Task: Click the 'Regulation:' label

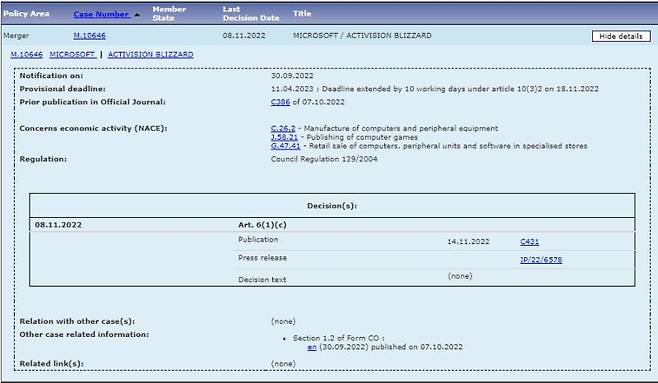Action: 43,159
